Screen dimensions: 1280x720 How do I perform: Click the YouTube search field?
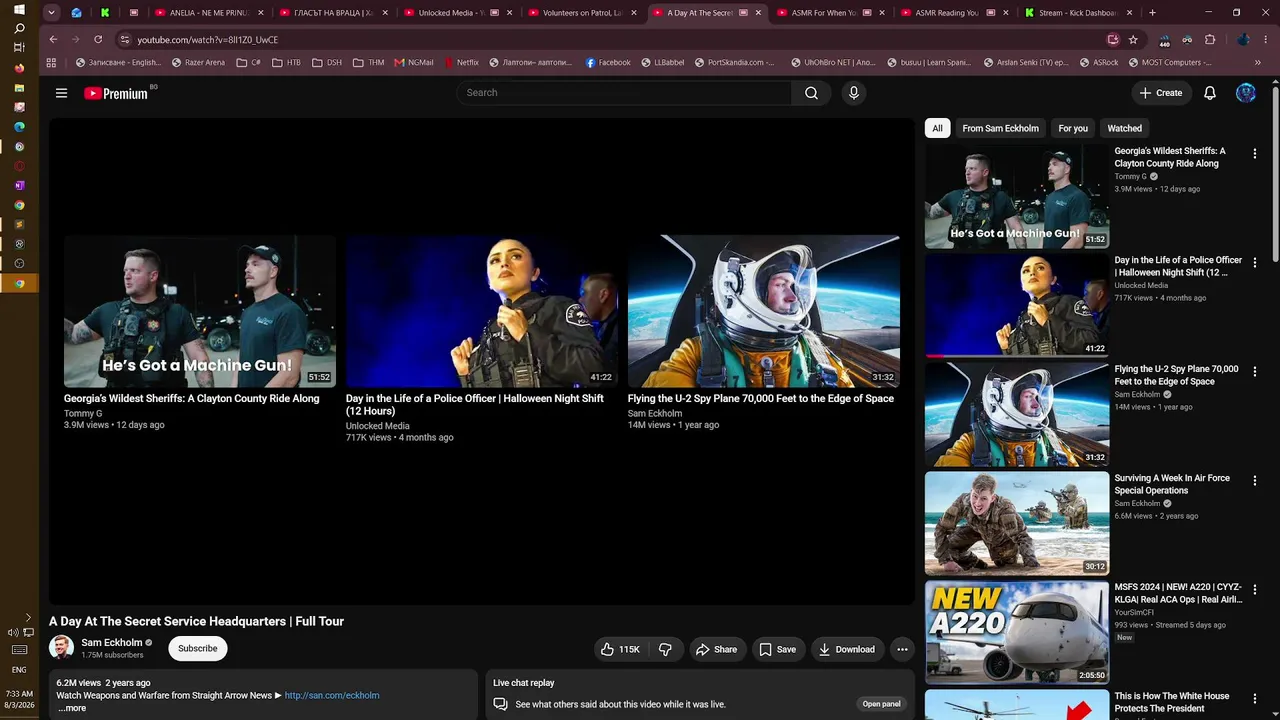pyautogui.click(x=624, y=93)
